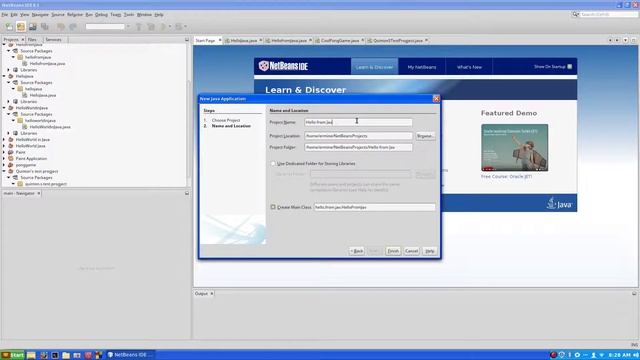This screenshot has height=360, width=640.
Task: Switch to the Services tab
Action: [53, 40]
